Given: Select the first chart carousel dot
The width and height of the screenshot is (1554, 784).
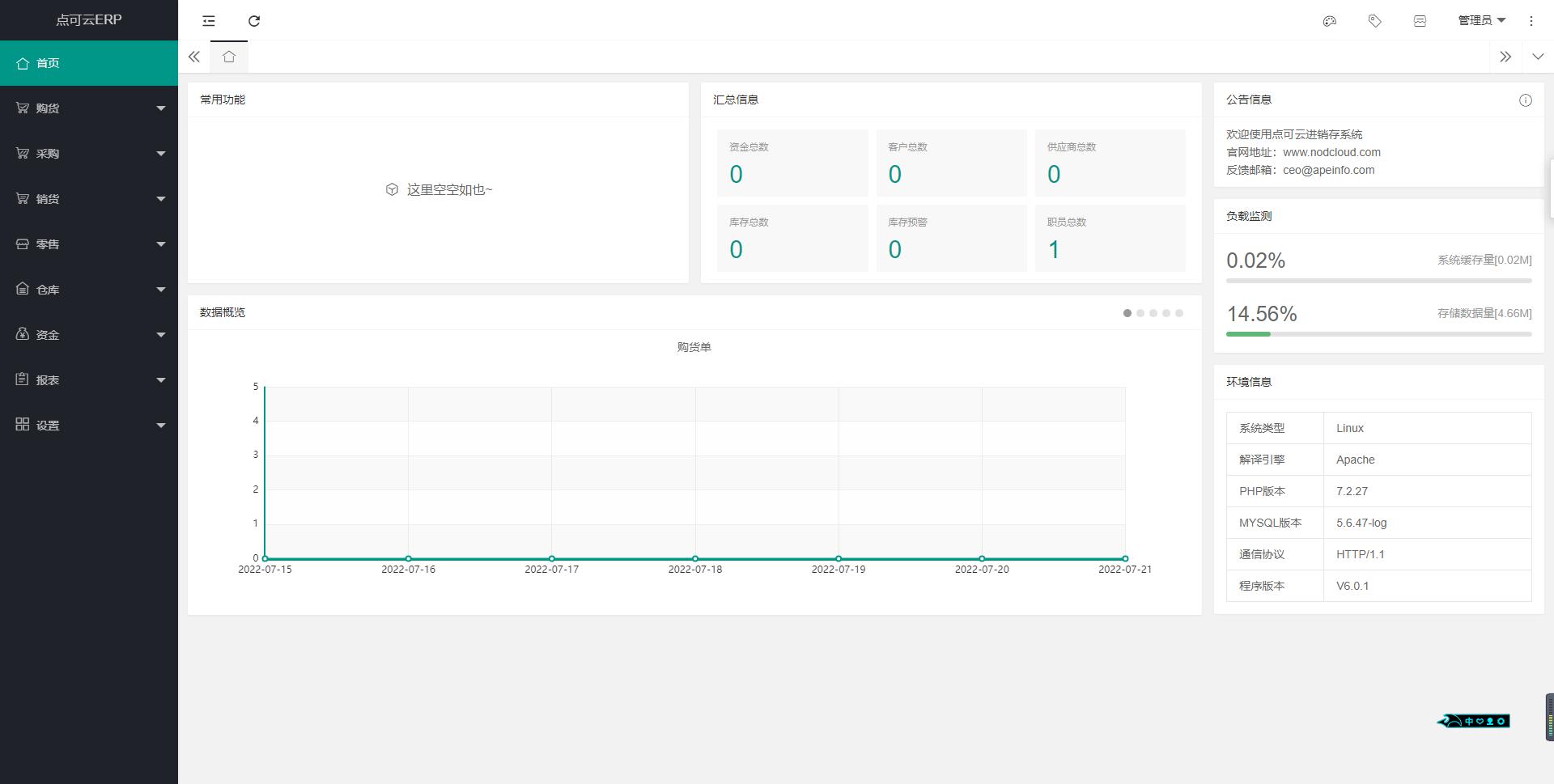Looking at the screenshot, I should click(1127, 313).
